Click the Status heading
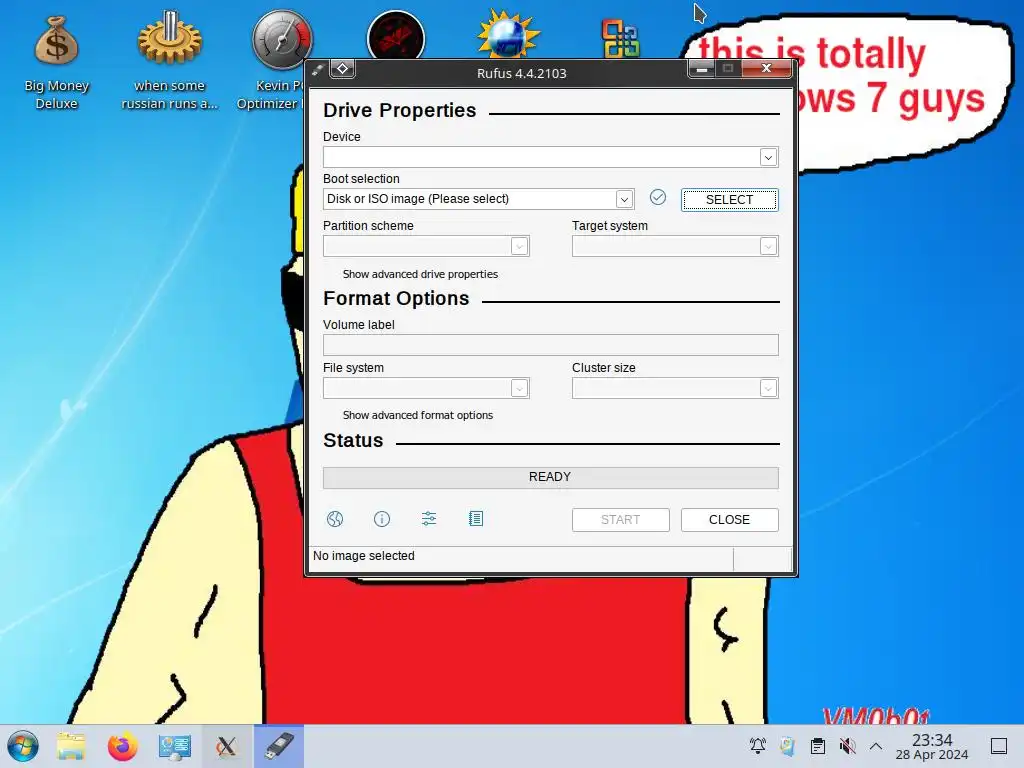The image size is (1024, 768). pyautogui.click(x=353, y=441)
